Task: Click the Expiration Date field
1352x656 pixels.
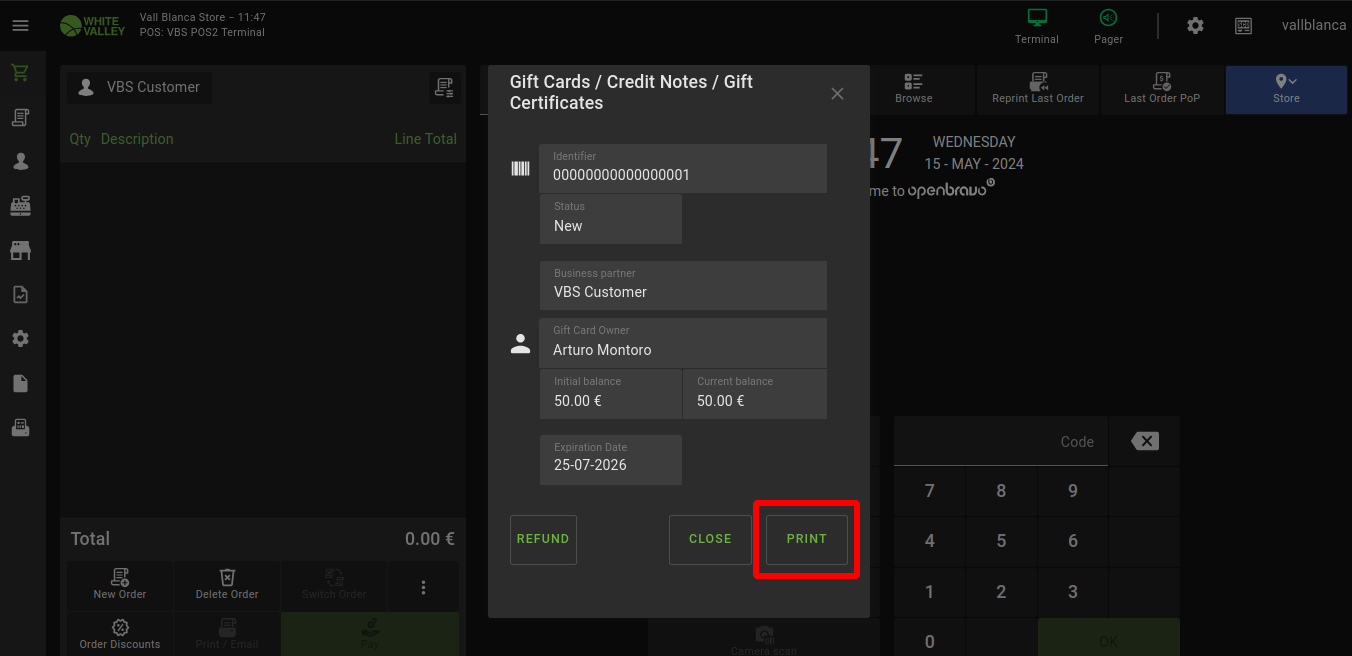Action: click(611, 460)
